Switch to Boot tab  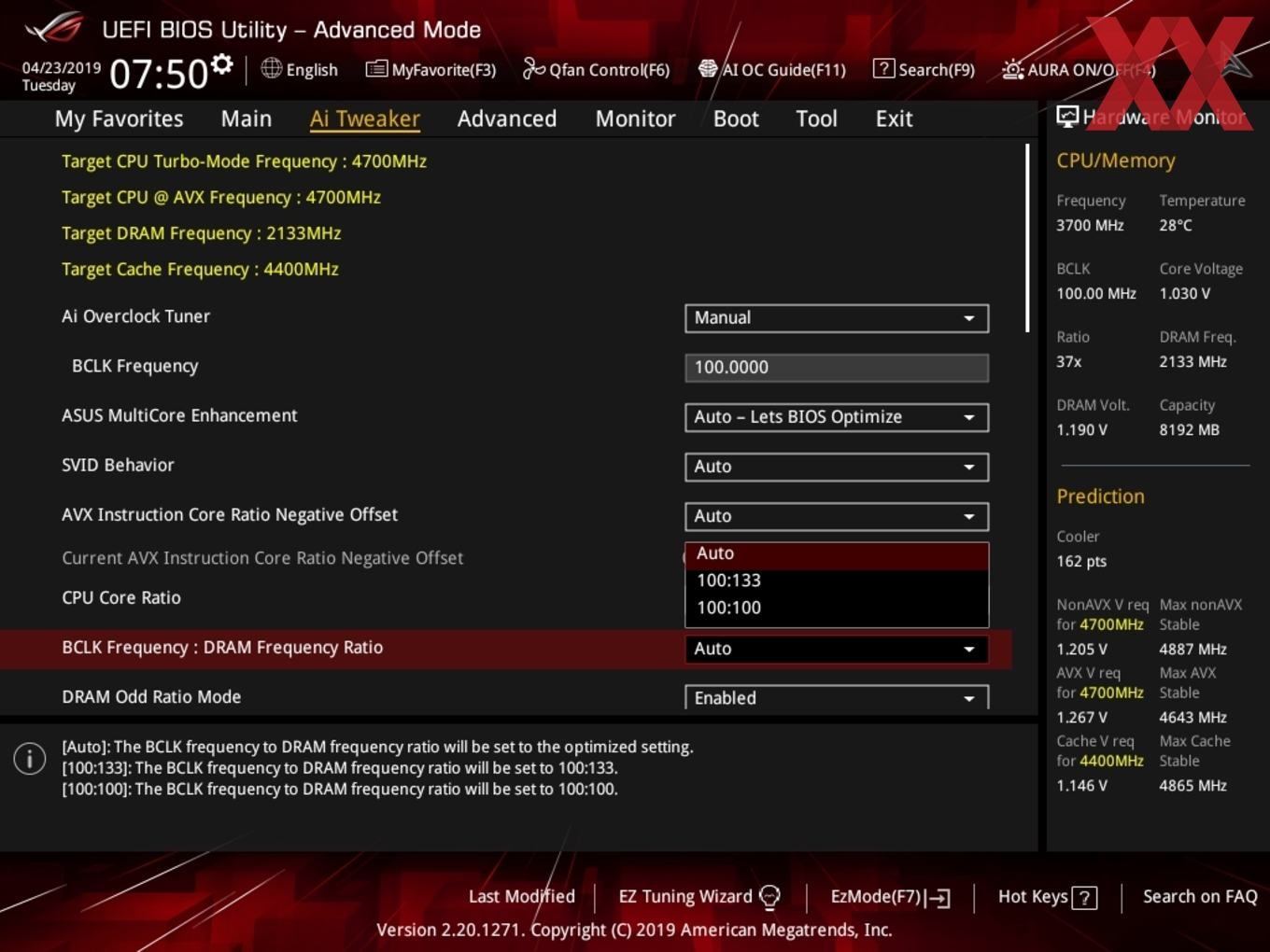tap(736, 119)
